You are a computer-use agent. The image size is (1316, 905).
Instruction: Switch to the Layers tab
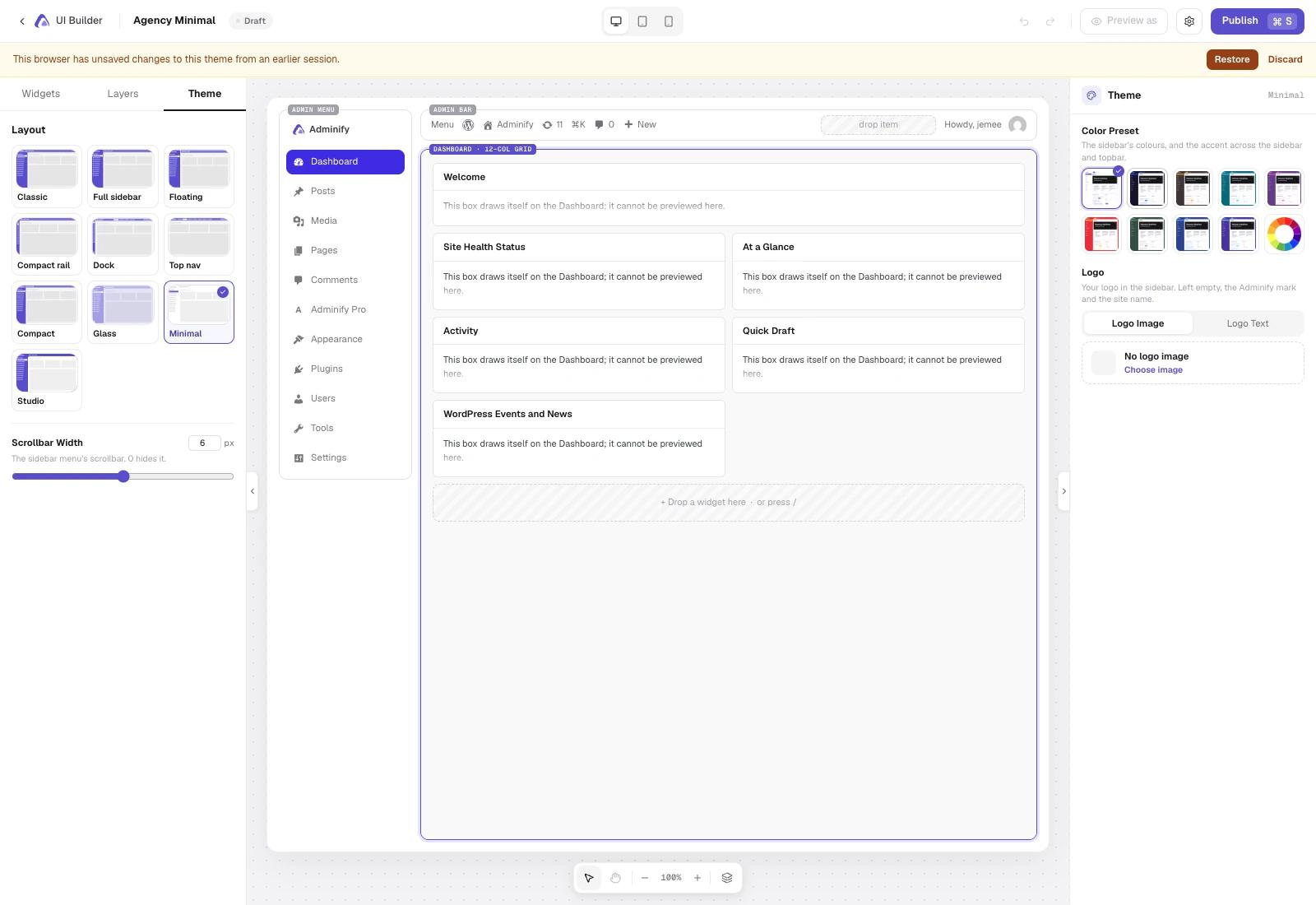[123, 94]
